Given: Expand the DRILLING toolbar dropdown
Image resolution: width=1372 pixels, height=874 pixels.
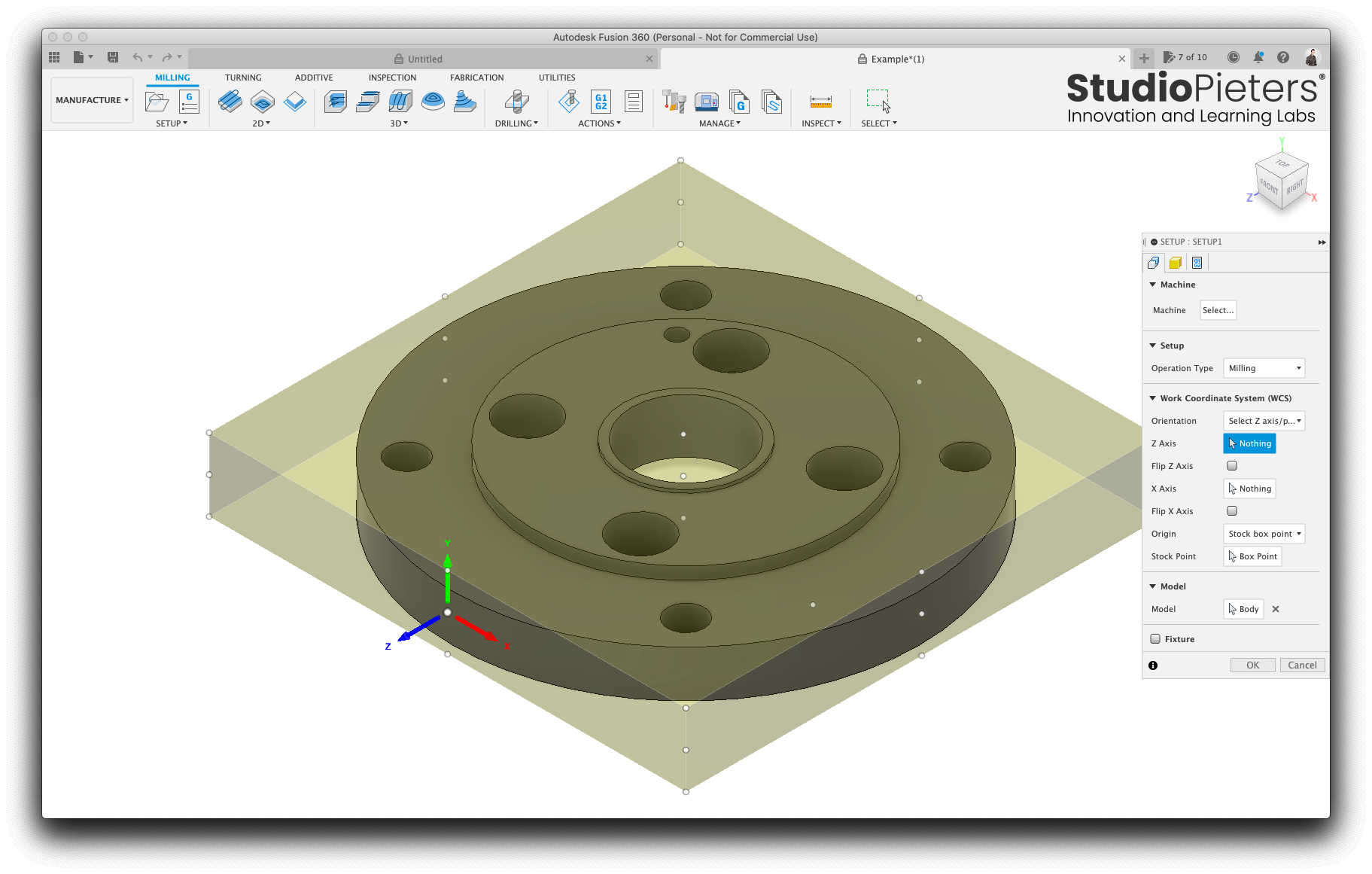Looking at the screenshot, I should click(516, 123).
